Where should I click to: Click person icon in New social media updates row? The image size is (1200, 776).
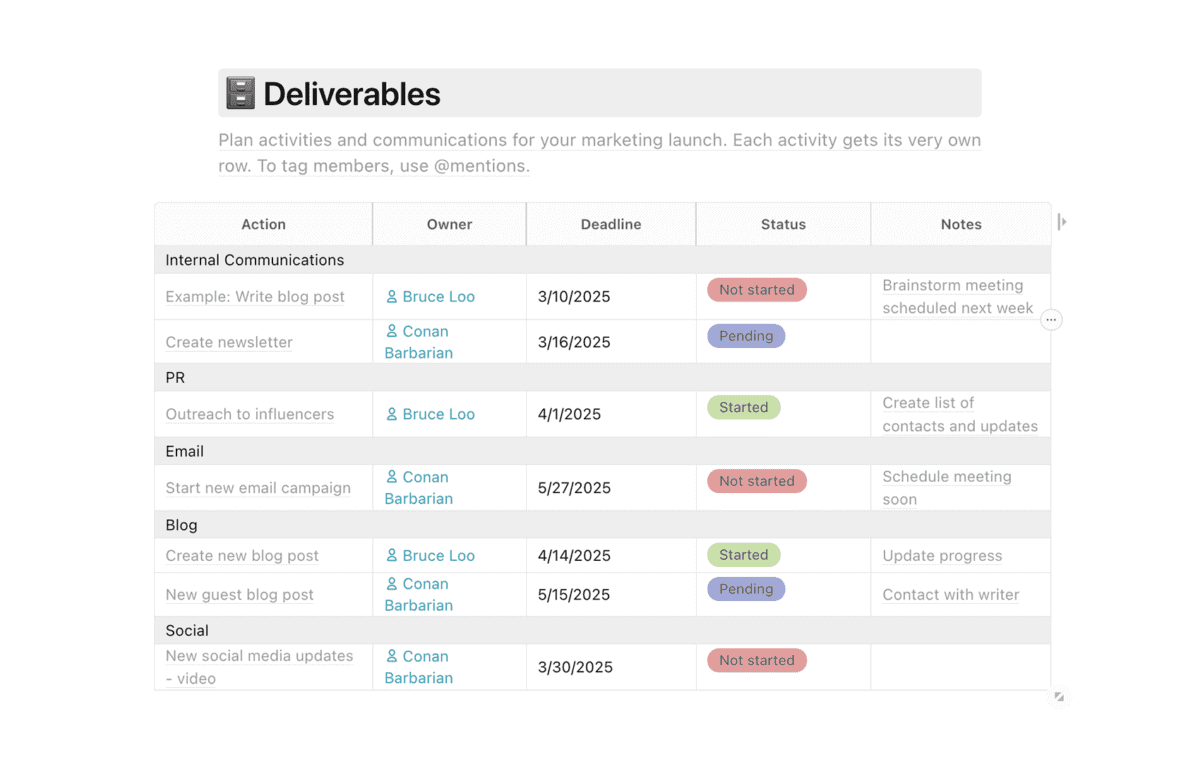point(392,656)
